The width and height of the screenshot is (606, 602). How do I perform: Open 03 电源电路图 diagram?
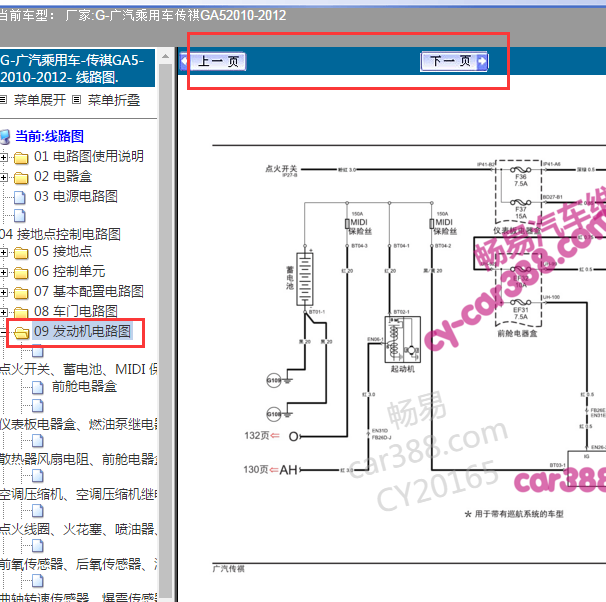(x=76, y=196)
